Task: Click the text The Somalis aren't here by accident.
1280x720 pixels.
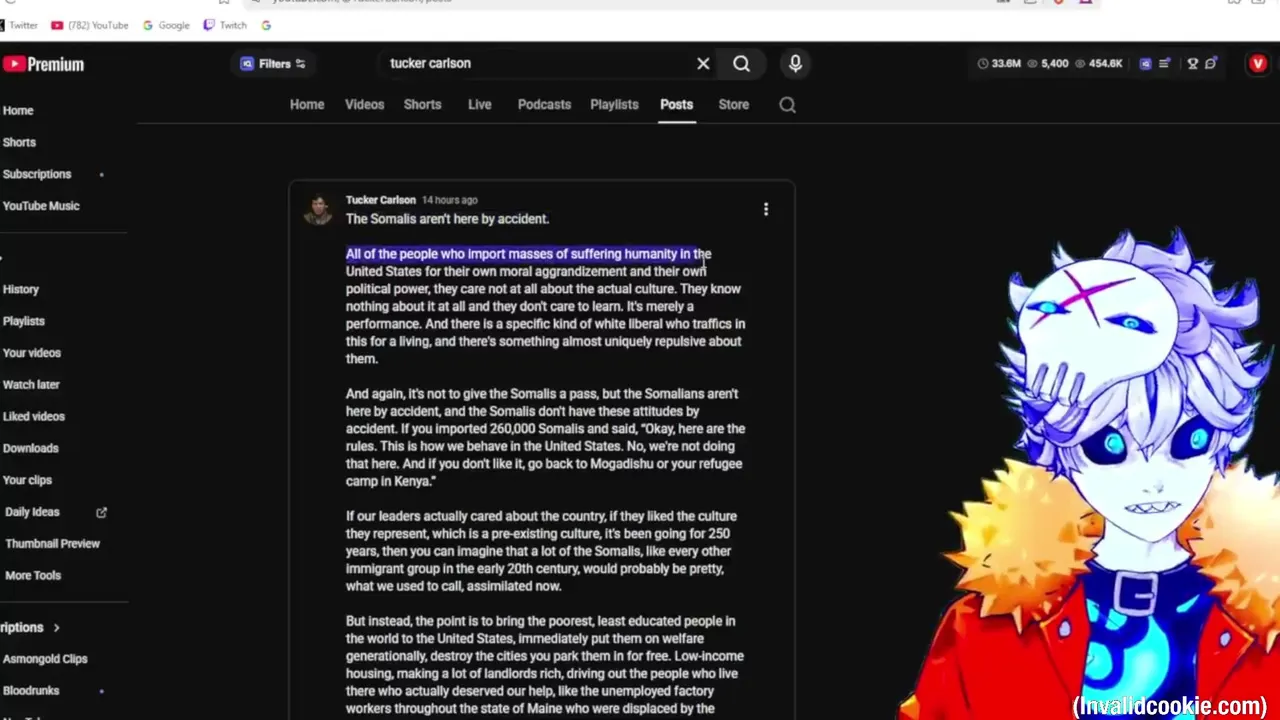Action: point(447,219)
